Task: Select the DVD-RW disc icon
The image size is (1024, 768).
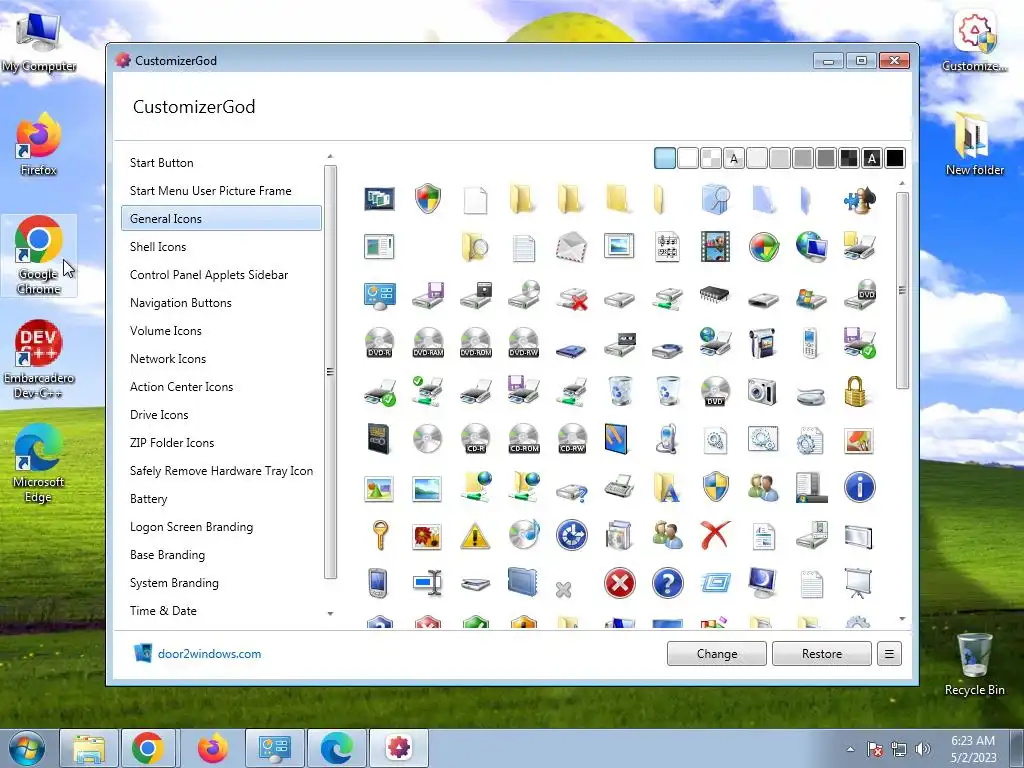Action: point(524,343)
